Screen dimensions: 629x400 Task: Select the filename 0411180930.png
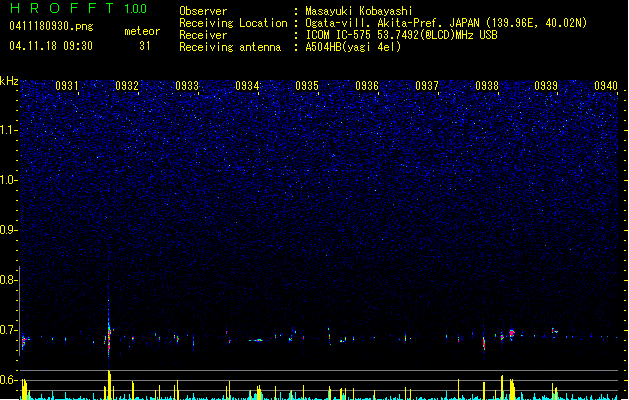coord(51,26)
